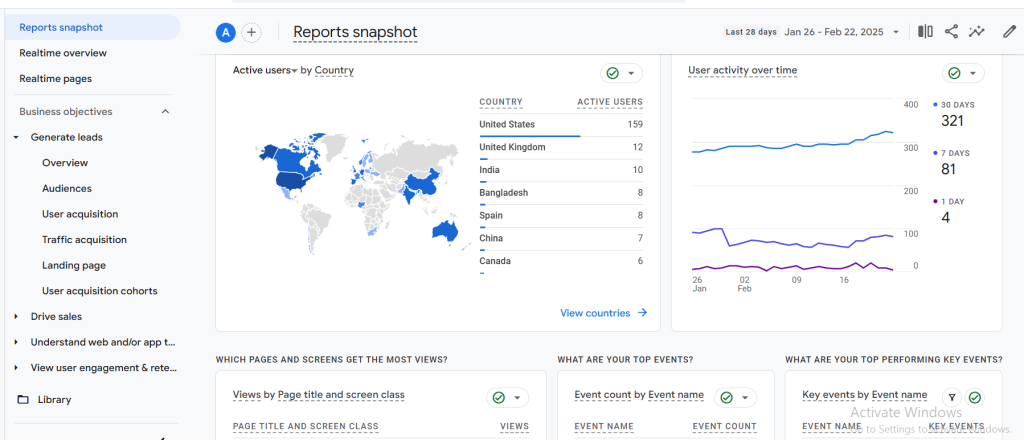Click the filter icon on Key events card
Viewport: 1024px width, 440px height.
click(x=952, y=397)
